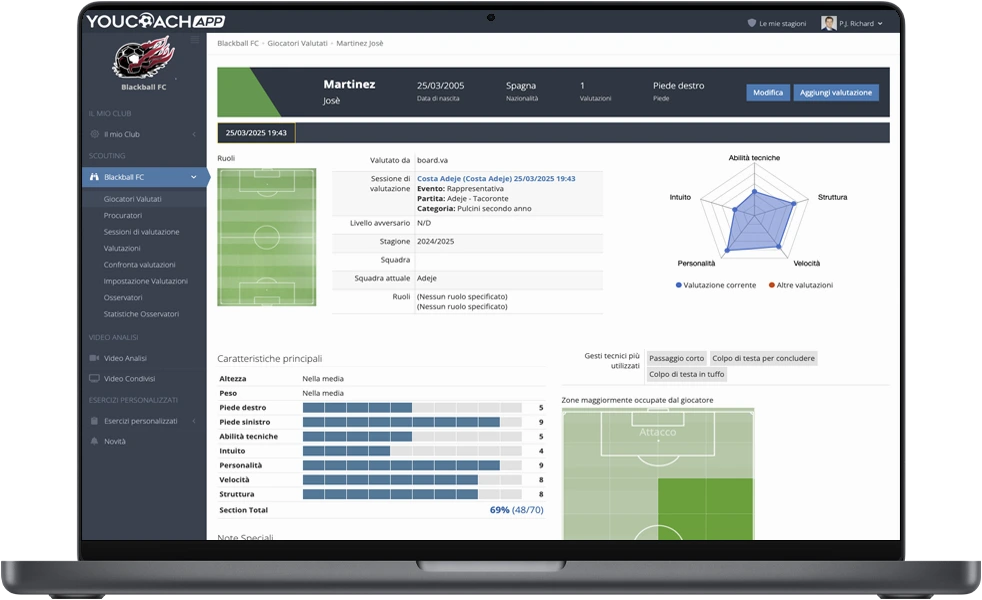Collapse the Blackball FC scouting submenu chevron
The height and width of the screenshot is (600, 982).
[x=193, y=177]
